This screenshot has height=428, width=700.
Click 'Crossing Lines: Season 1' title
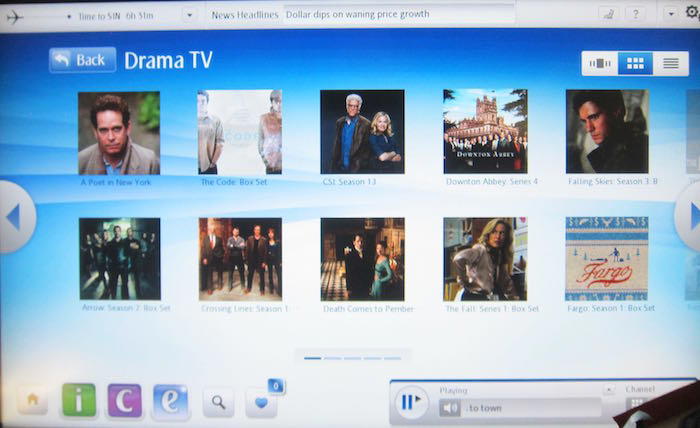click(244, 309)
